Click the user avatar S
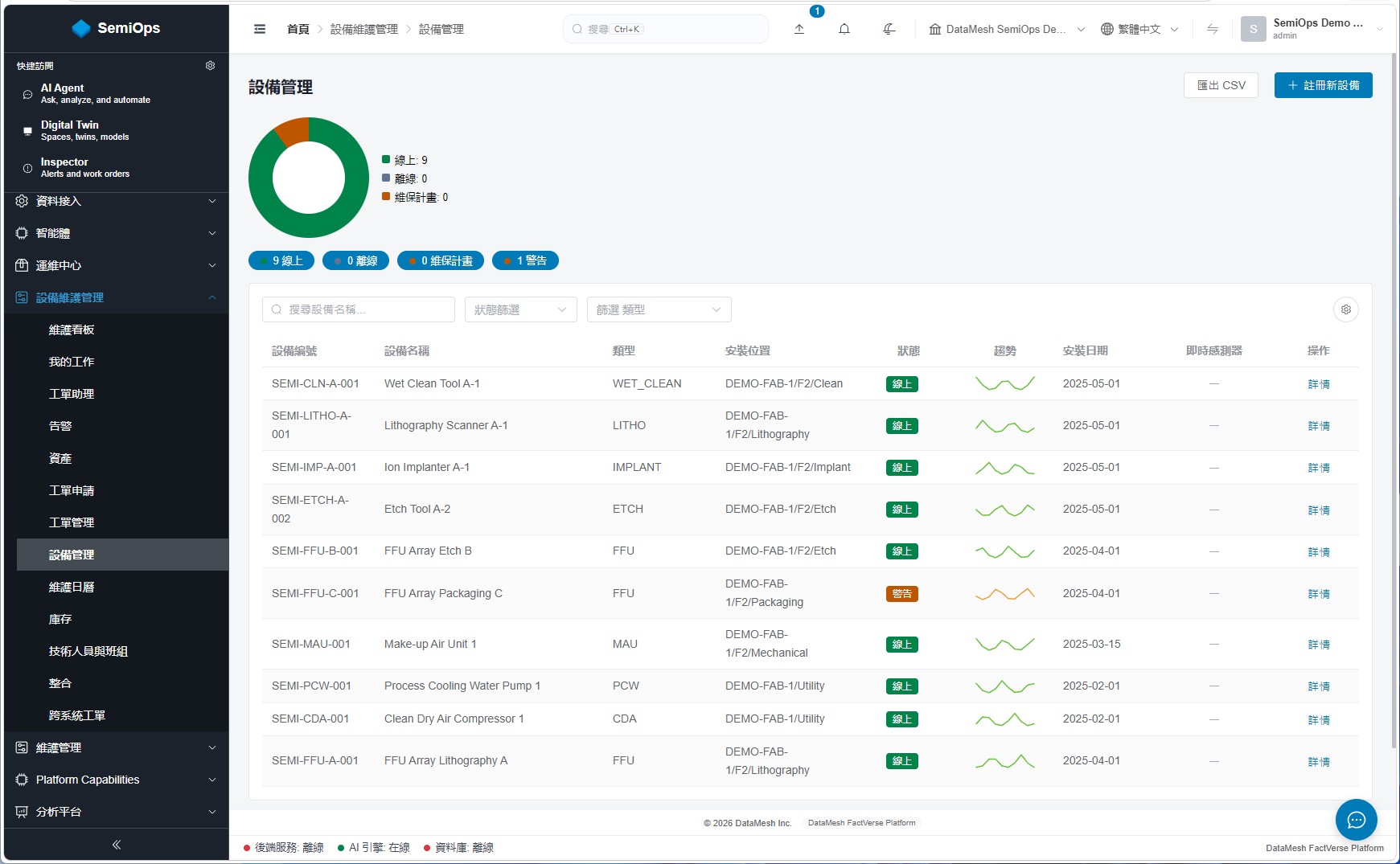This screenshot has height=864, width=1400. coord(1253,29)
